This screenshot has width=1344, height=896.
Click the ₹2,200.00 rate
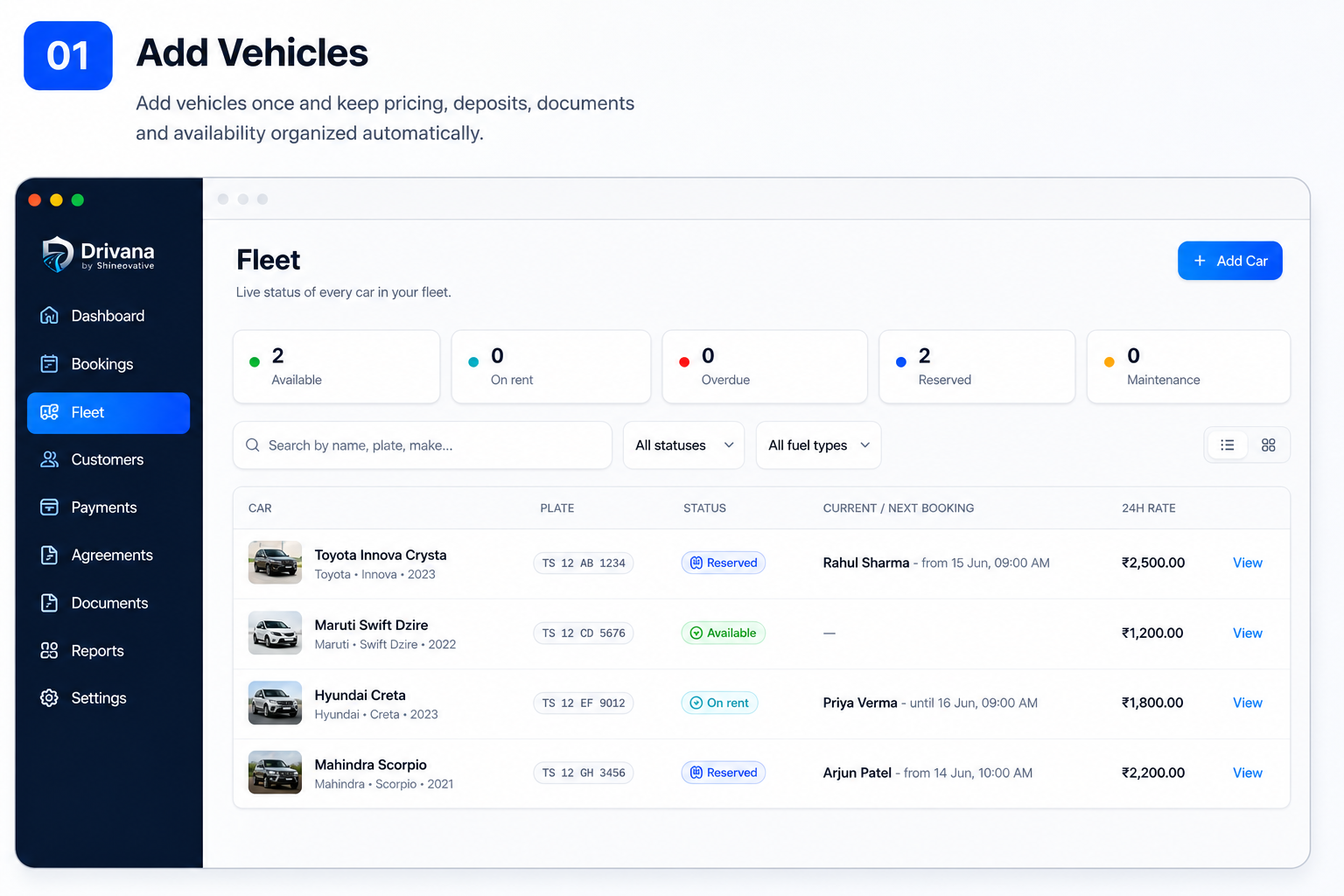click(x=1153, y=773)
